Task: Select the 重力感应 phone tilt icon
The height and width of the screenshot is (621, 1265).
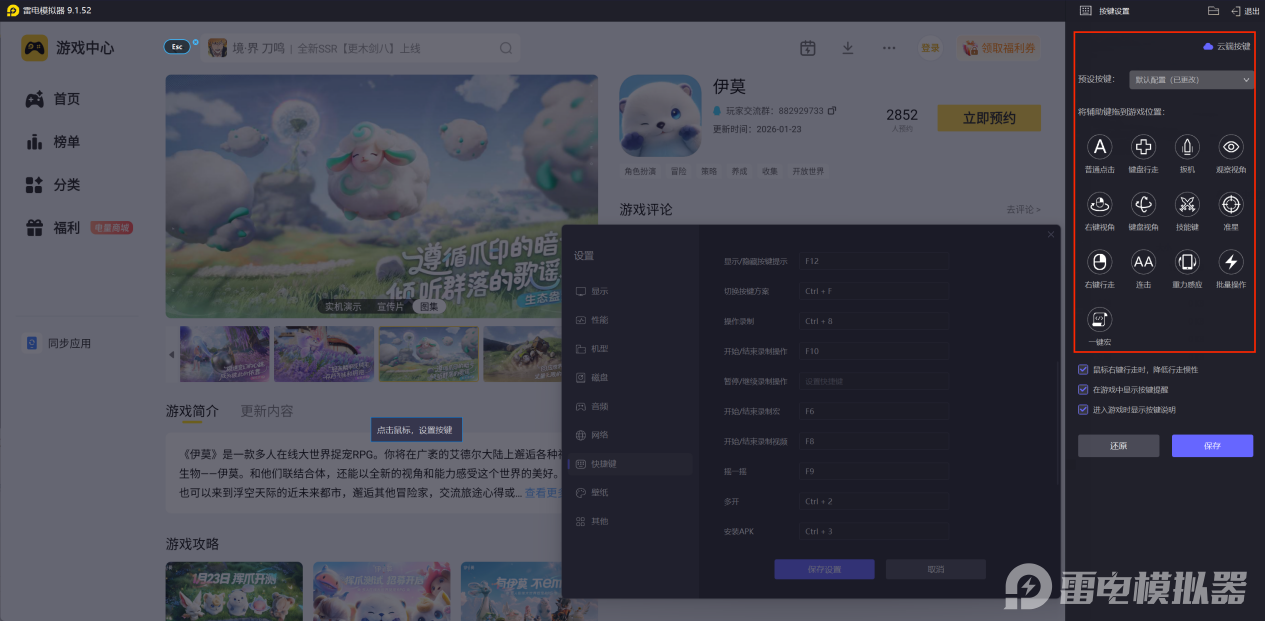Action: click(x=1187, y=262)
